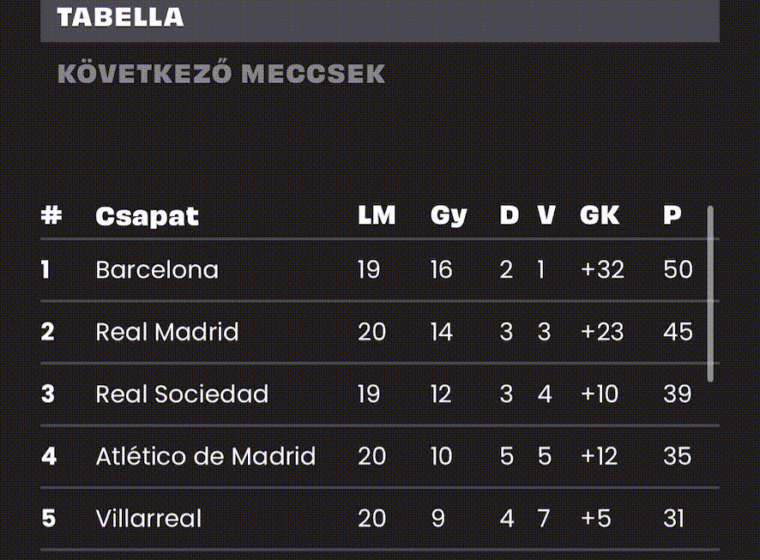Click Villarreal's 31 points value
Viewport: 760px width, 560px height.
click(674, 518)
